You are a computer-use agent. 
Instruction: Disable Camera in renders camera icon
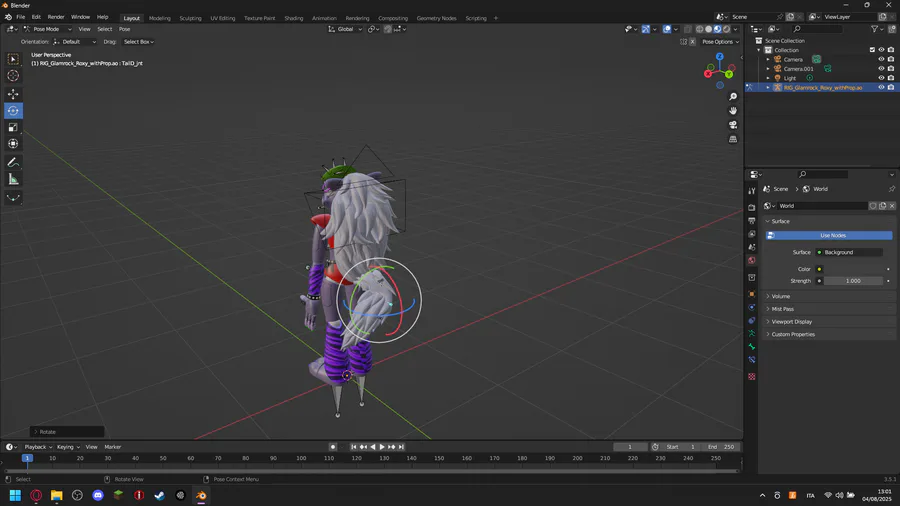coord(891,59)
